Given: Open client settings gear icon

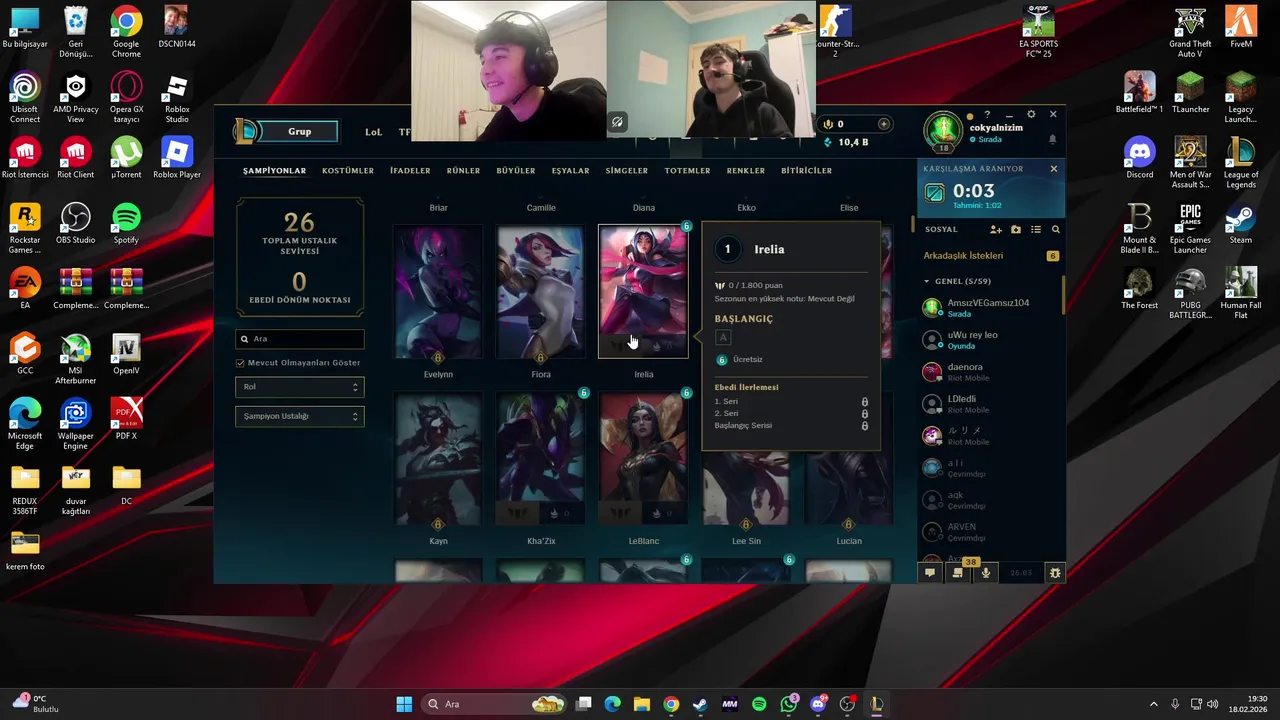Looking at the screenshot, I should point(1031,114).
